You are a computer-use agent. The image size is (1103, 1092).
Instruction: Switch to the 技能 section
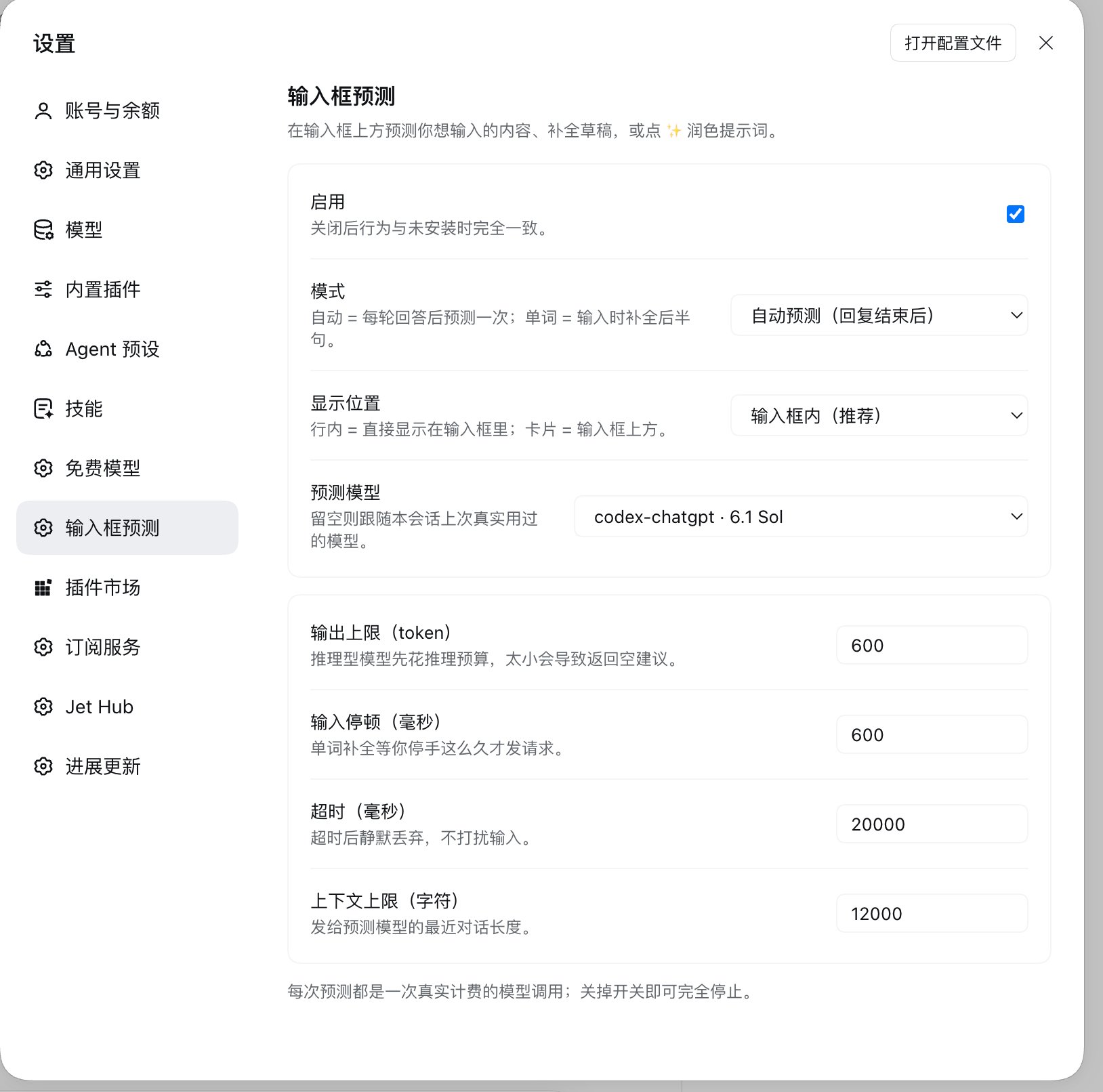click(x=127, y=409)
